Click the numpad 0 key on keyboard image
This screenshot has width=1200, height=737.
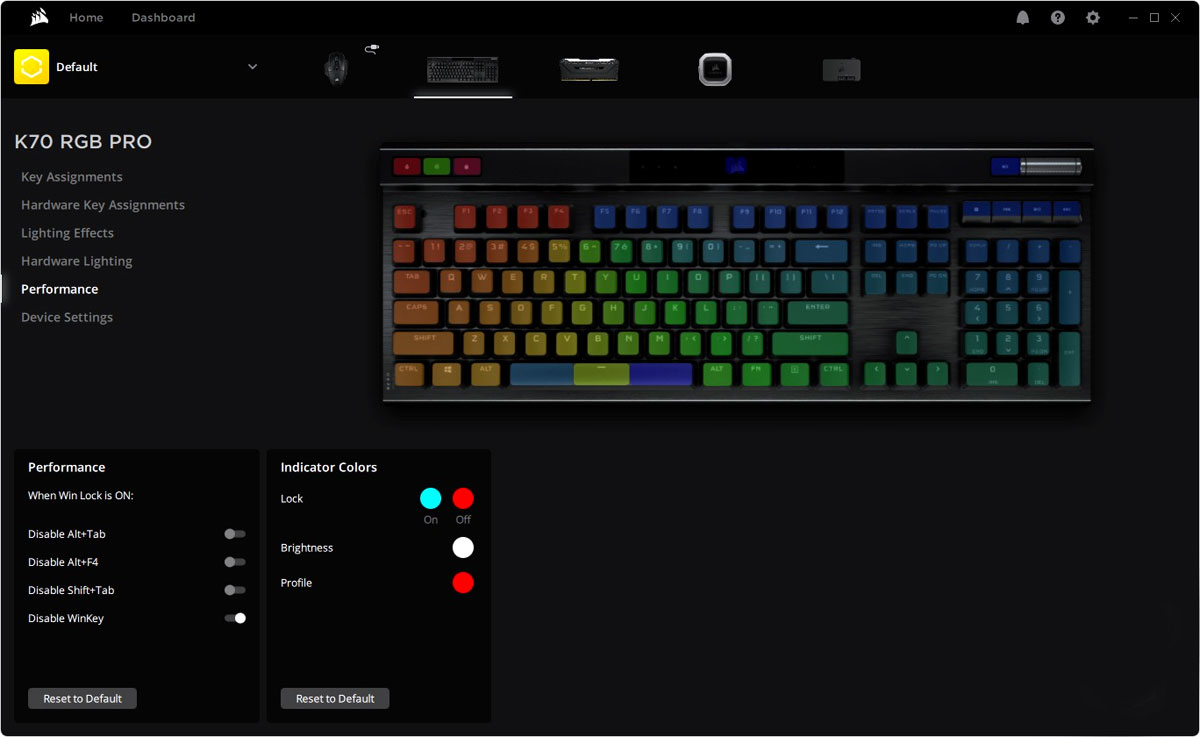(x=992, y=374)
